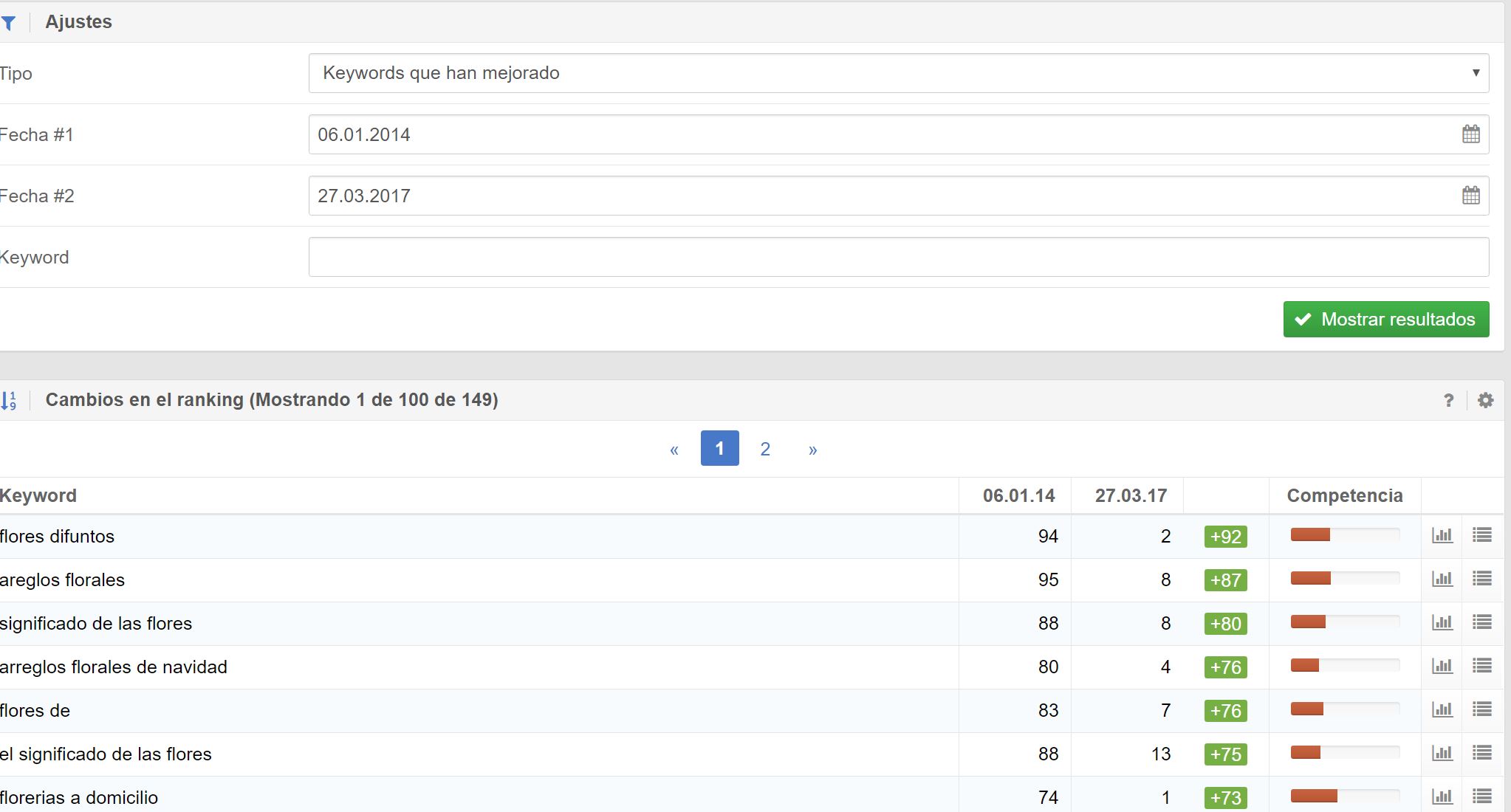This screenshot has width=1511, height=812.
Task: Go to page 2 of results
Action: coord(765,449)
